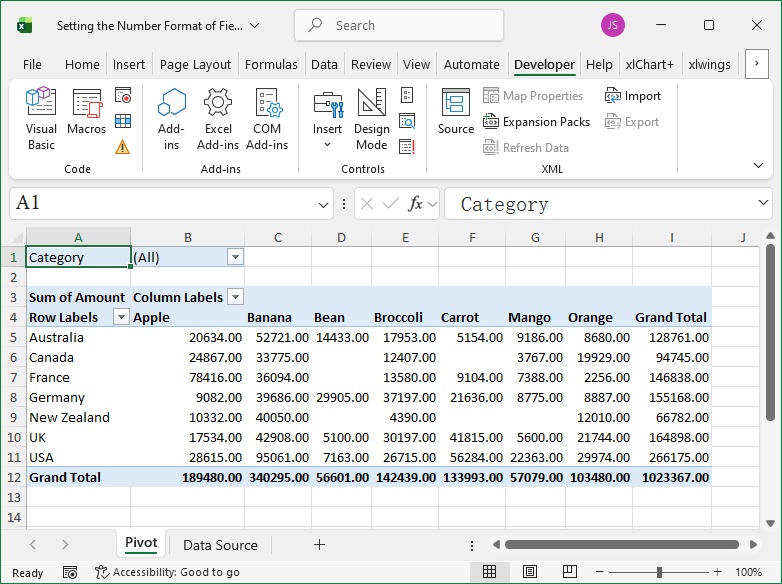This screenshot has width=782, height=584.
Task: Expand the Name Box dropdown
Action: [x=323, y=204]
